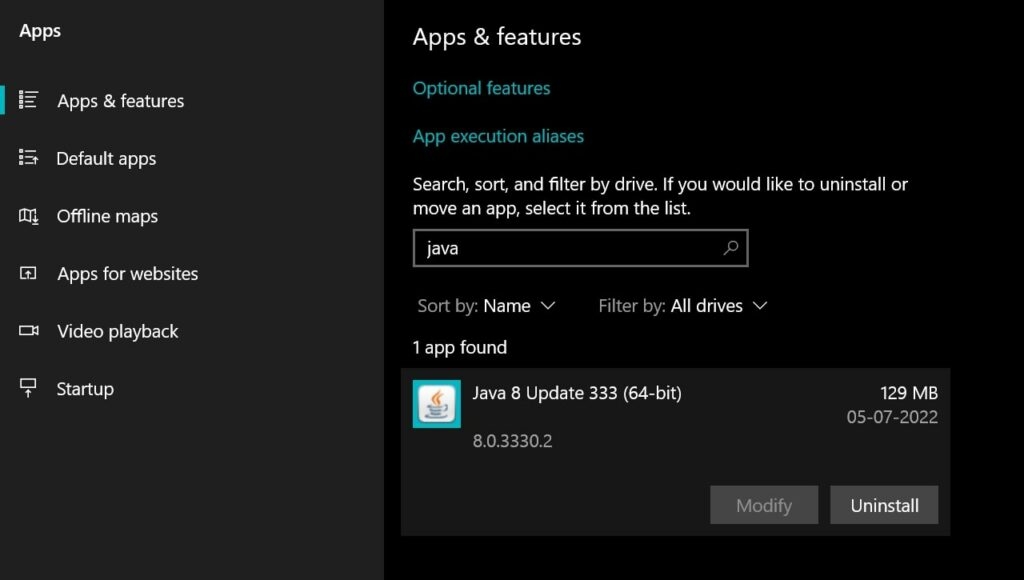Select the Startup menu item
The image size is (1024, 580).
point(85,389)
